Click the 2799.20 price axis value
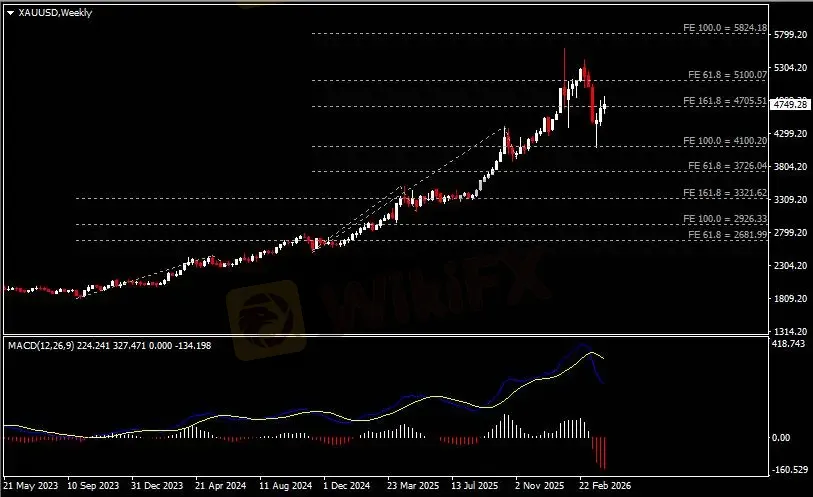Image resolution: width=813 pixels, height=497 pixels. tap(790, 233)
